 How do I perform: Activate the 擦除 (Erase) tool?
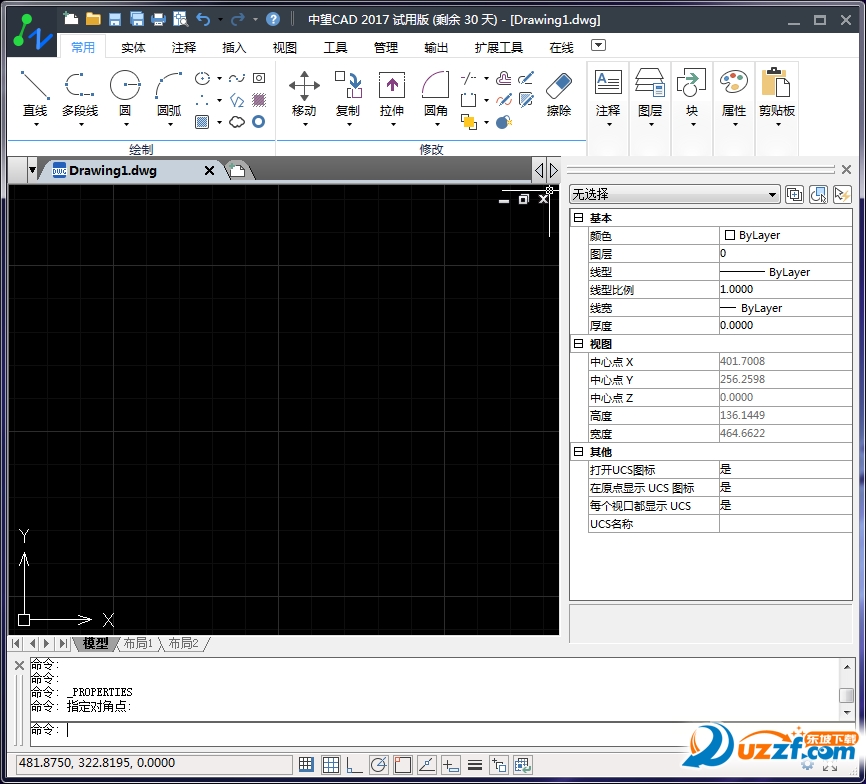point(559,87)
